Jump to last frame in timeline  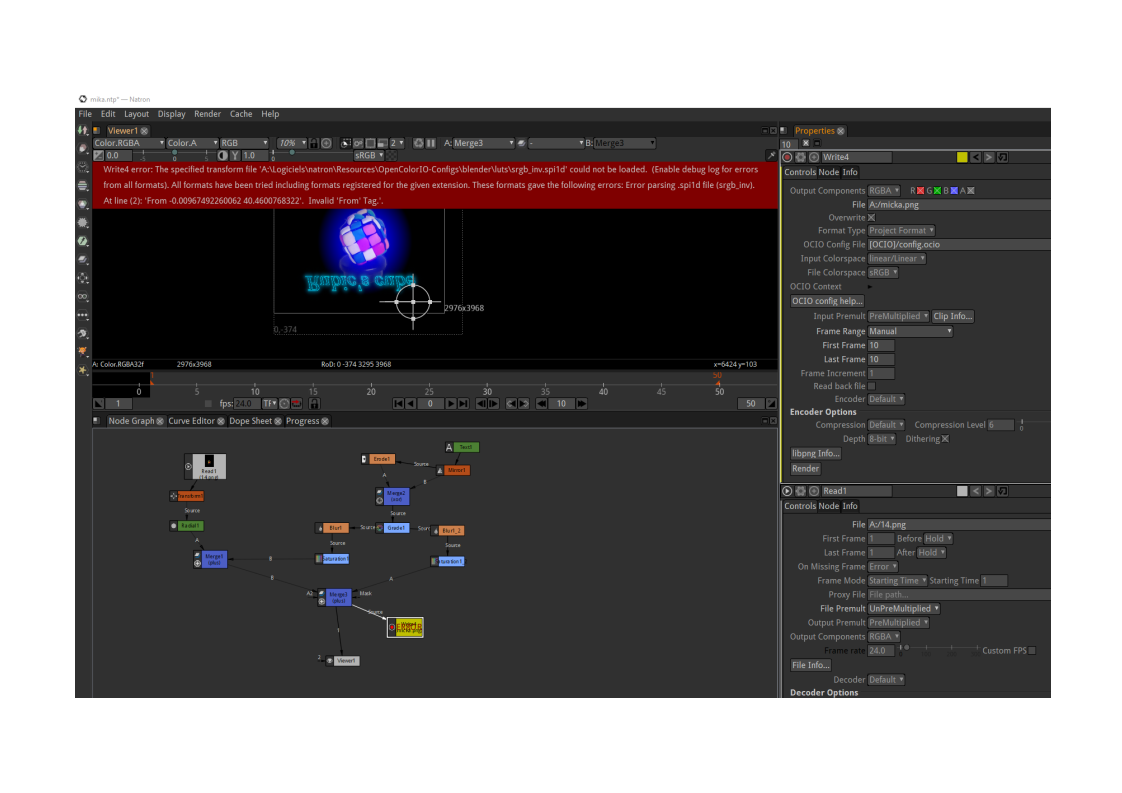pos(464,404)
